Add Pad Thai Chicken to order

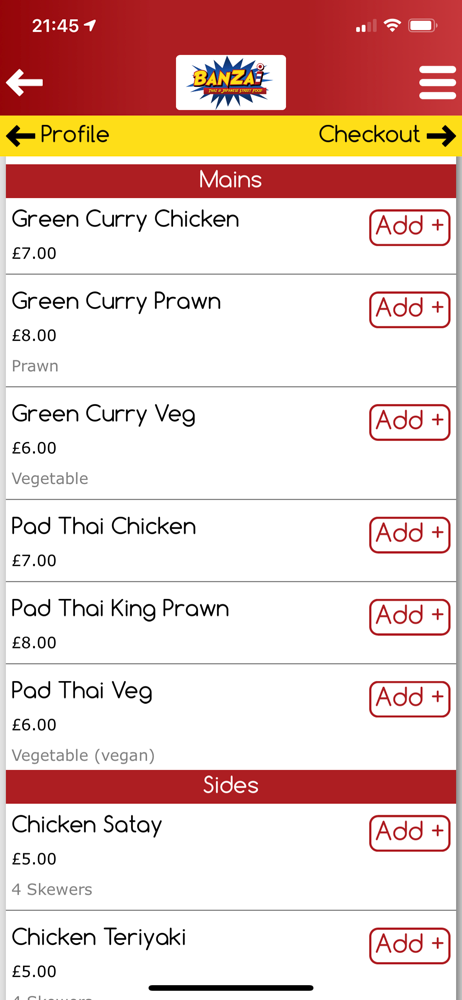[x=410, y=534]
